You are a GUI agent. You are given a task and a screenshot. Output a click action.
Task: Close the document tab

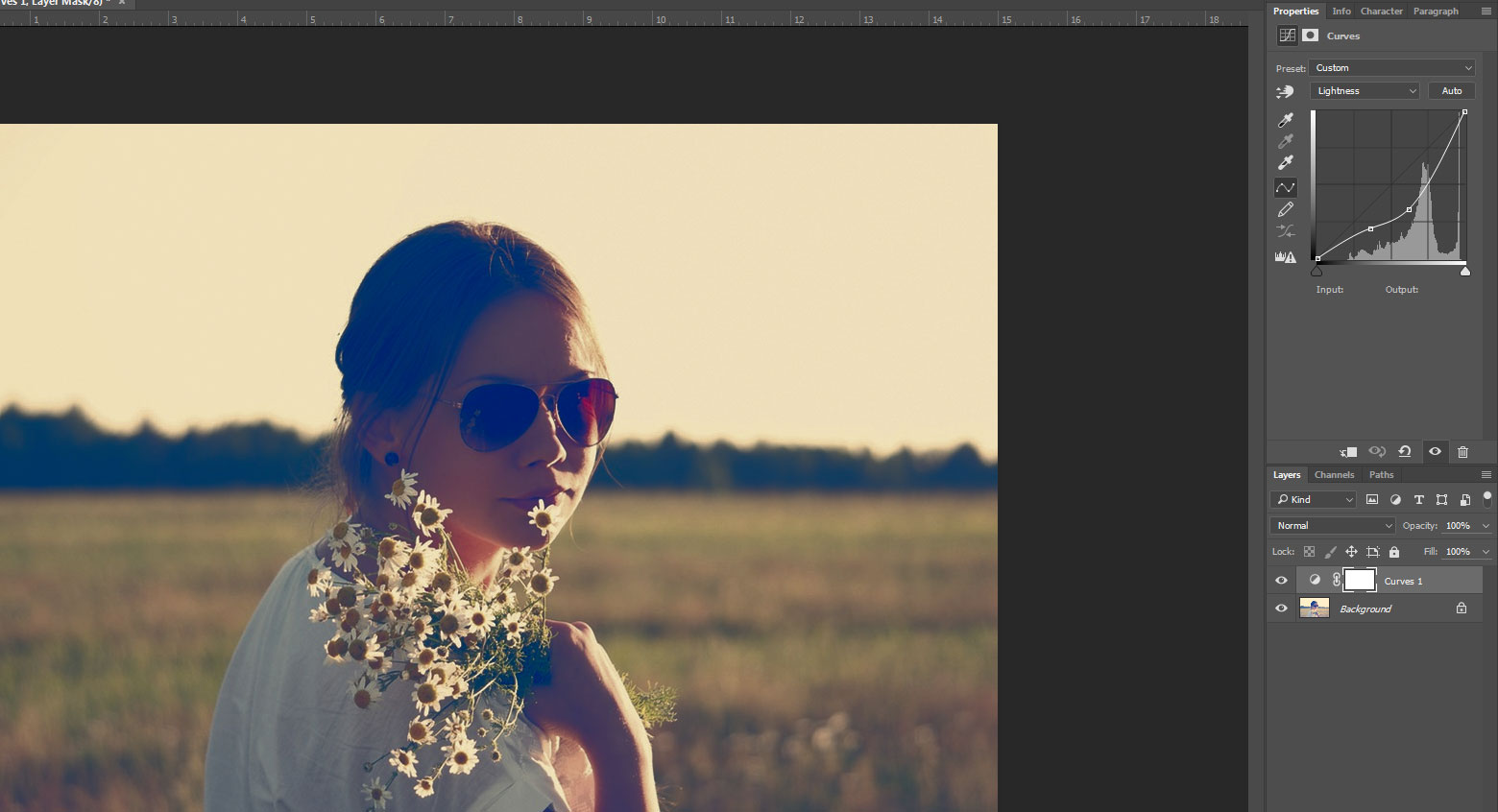coord(122,3)
